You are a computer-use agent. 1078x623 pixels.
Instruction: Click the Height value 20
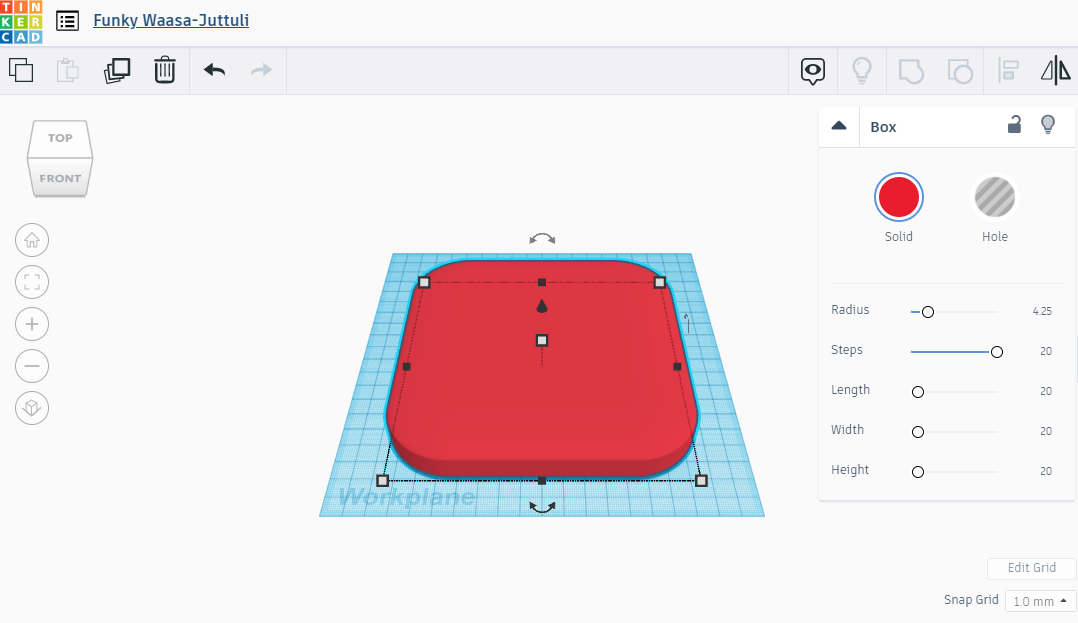tap(1046, 471)
